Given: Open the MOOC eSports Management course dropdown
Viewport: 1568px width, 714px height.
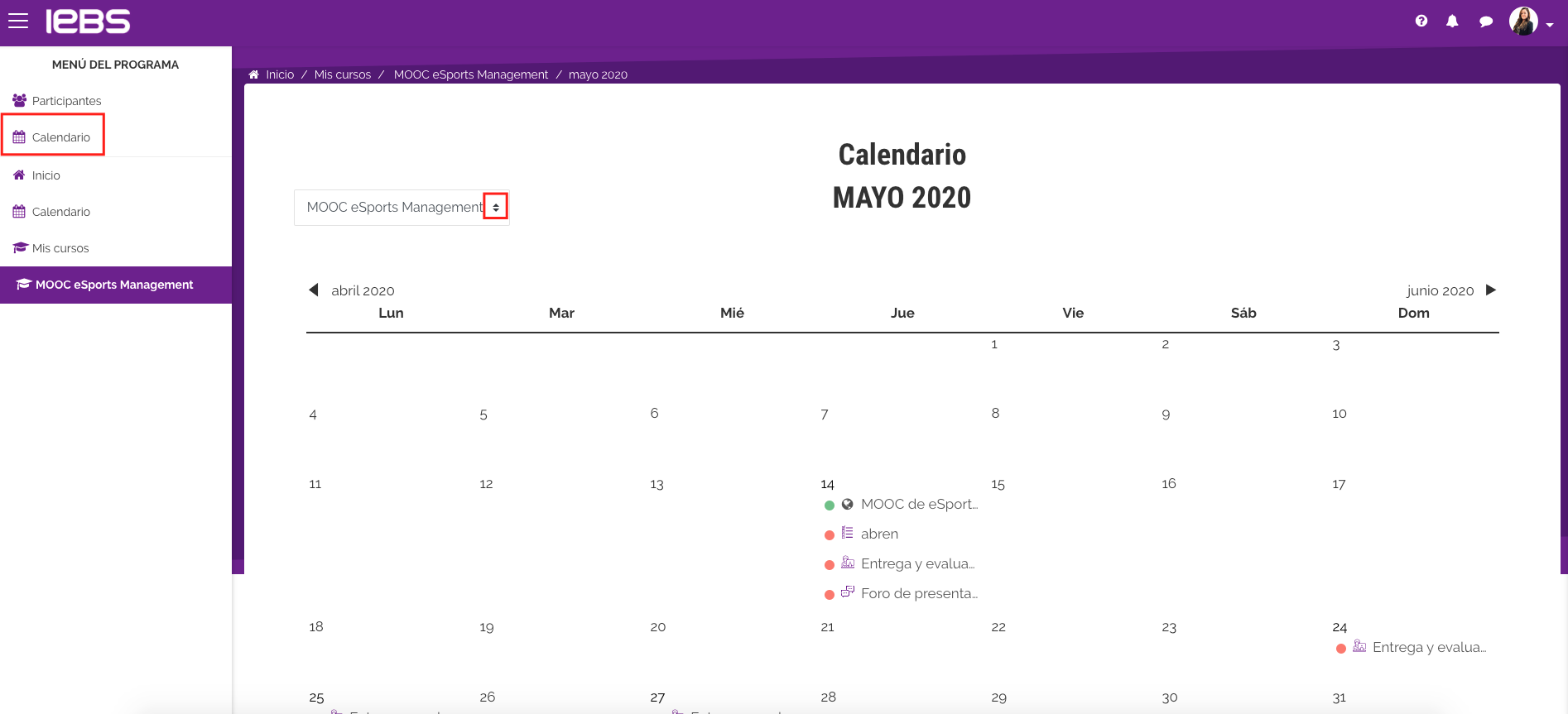Looking at the screenshot, I should pyautogui.click(x=402, y=208).
